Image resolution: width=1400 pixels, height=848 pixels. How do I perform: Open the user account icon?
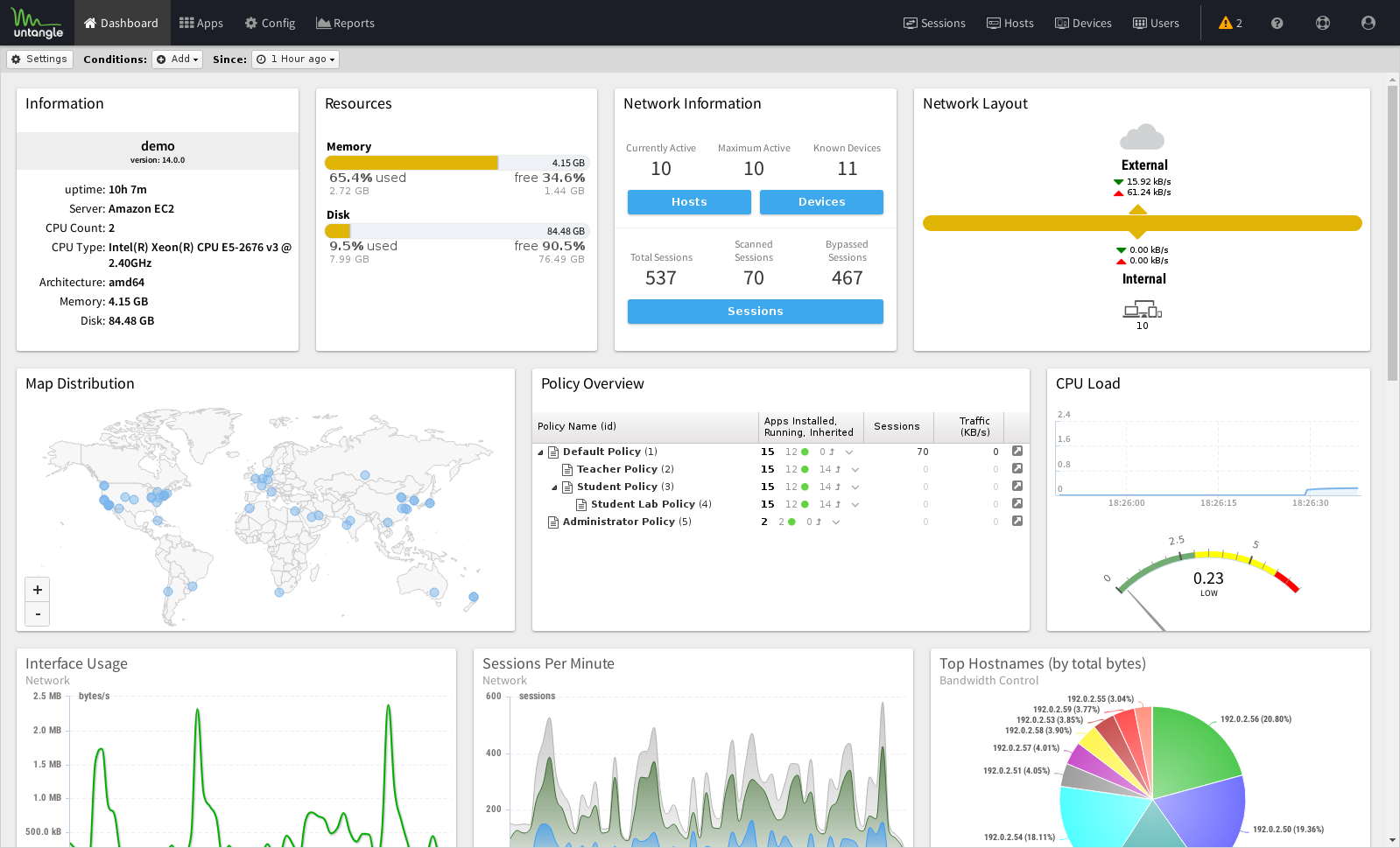(1368, 23)
